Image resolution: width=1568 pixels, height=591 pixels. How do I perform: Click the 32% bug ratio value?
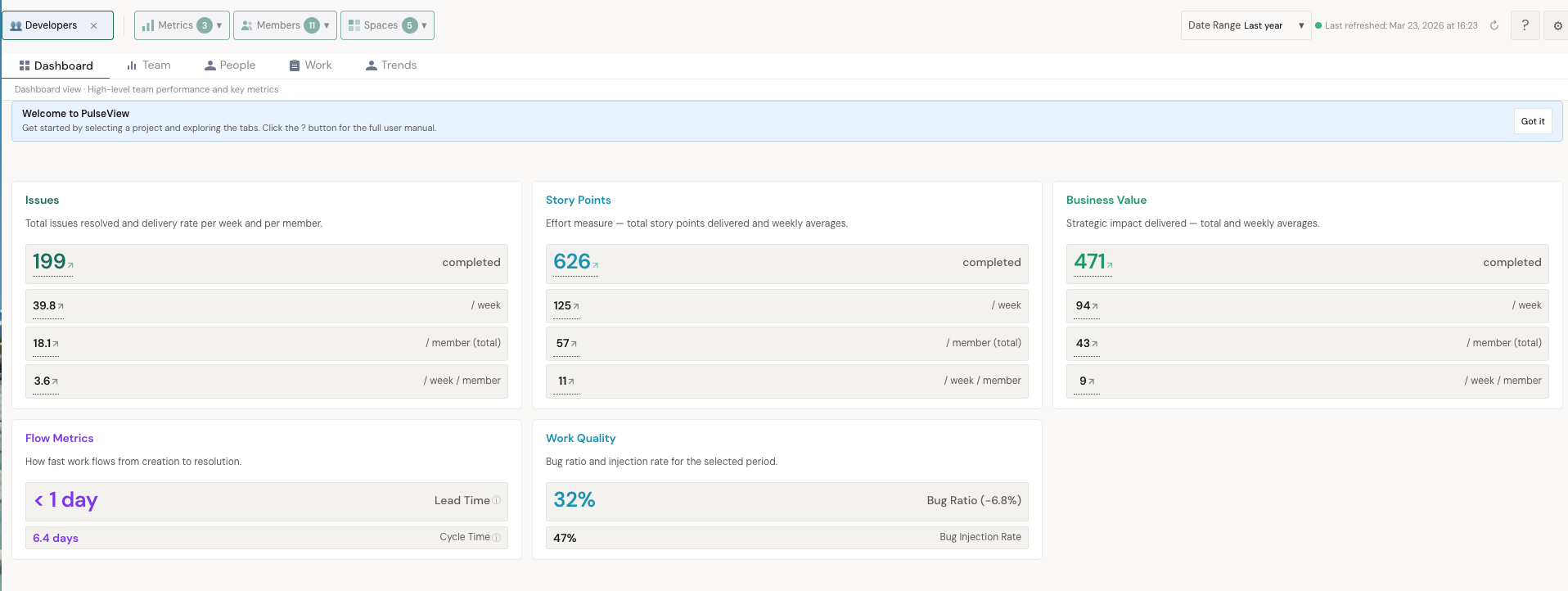574,500
